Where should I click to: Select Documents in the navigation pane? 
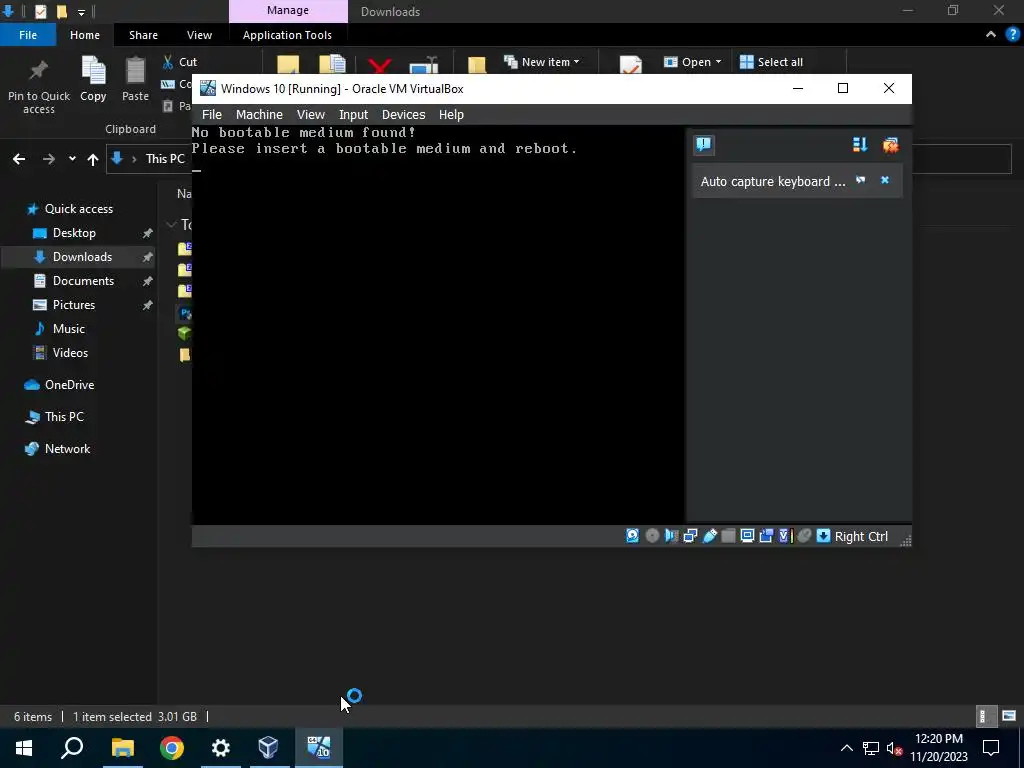[x=83, y=281]
